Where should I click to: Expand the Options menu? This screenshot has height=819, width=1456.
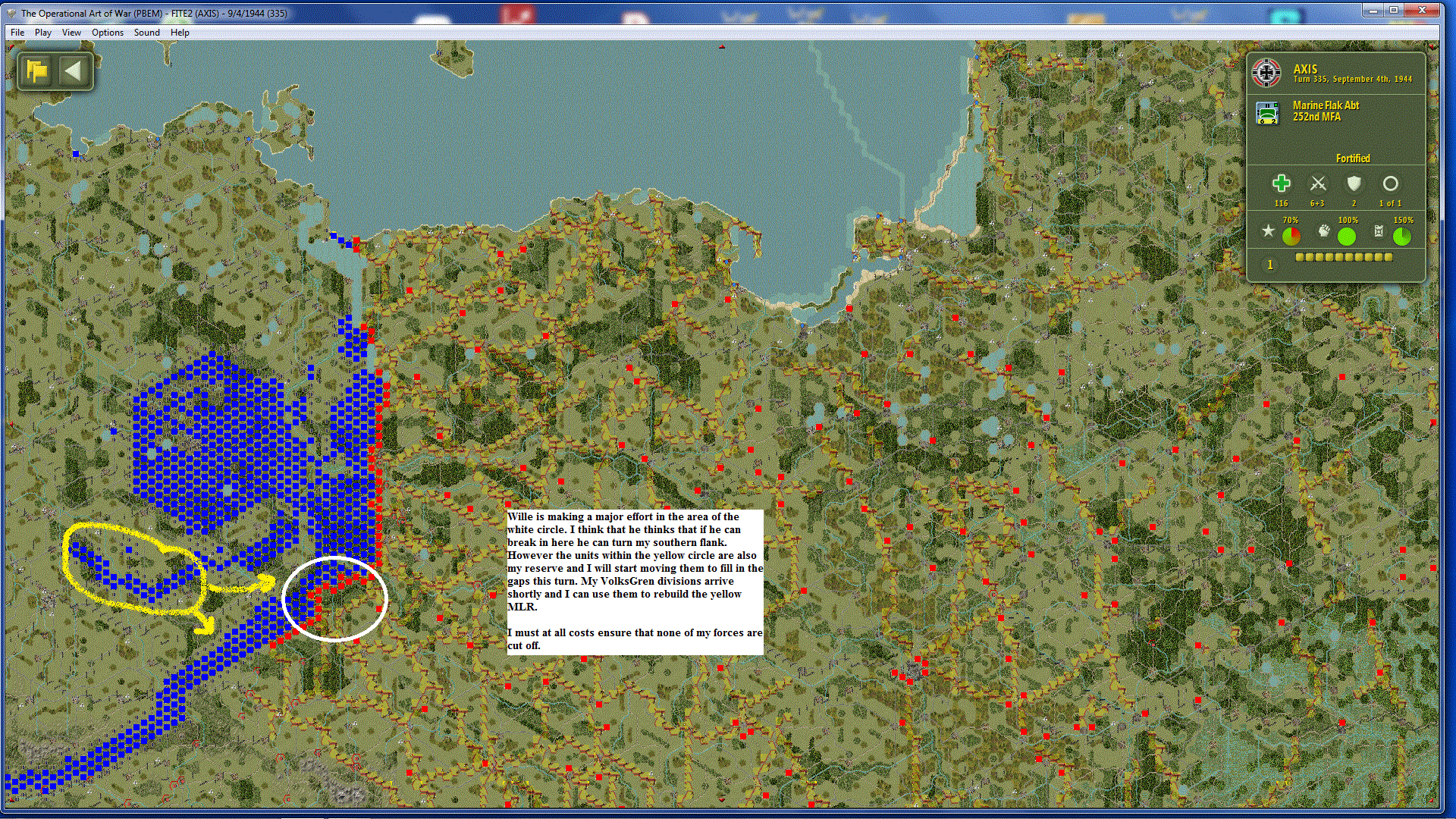tap(107, 33)
